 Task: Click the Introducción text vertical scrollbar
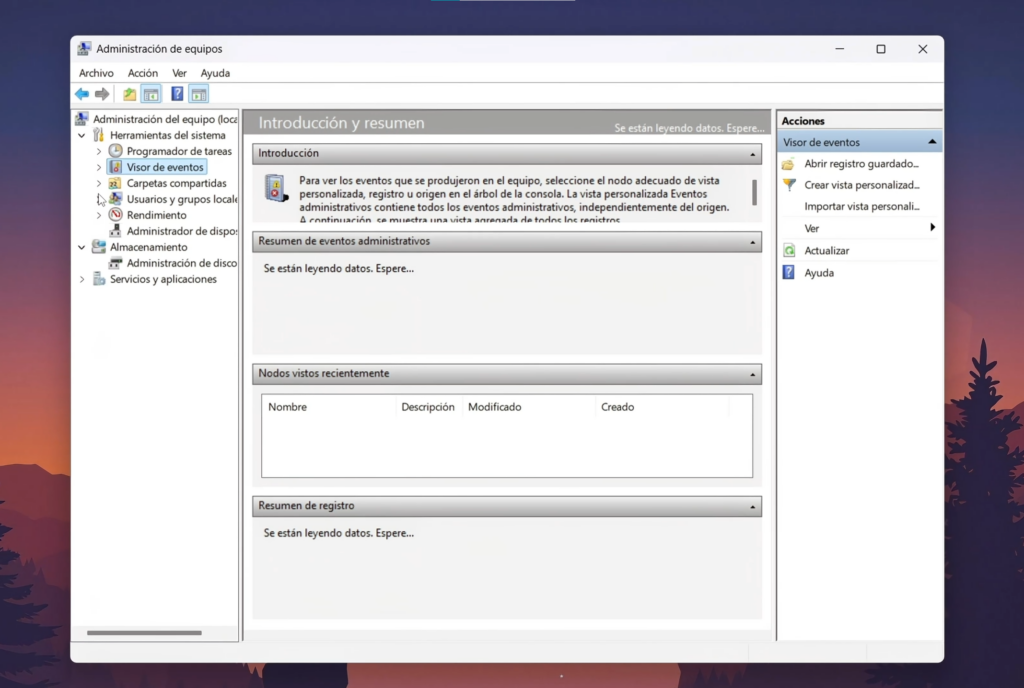pyautogui.click(x=754, y=192)
